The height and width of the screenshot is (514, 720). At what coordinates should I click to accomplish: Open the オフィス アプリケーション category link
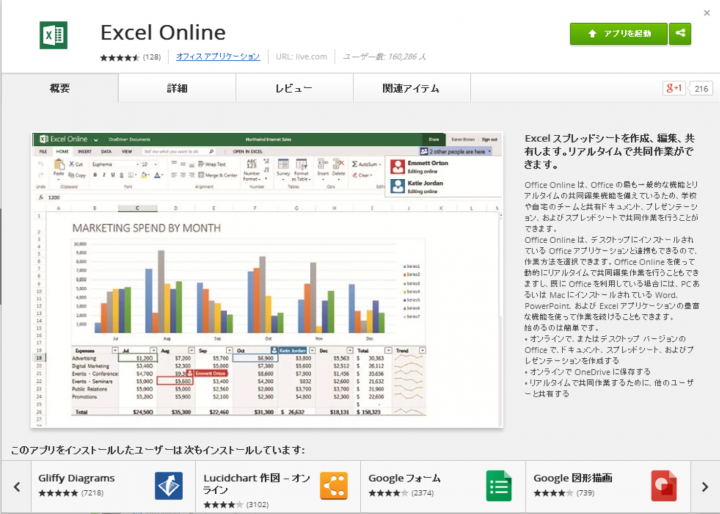tap(218, 56)
